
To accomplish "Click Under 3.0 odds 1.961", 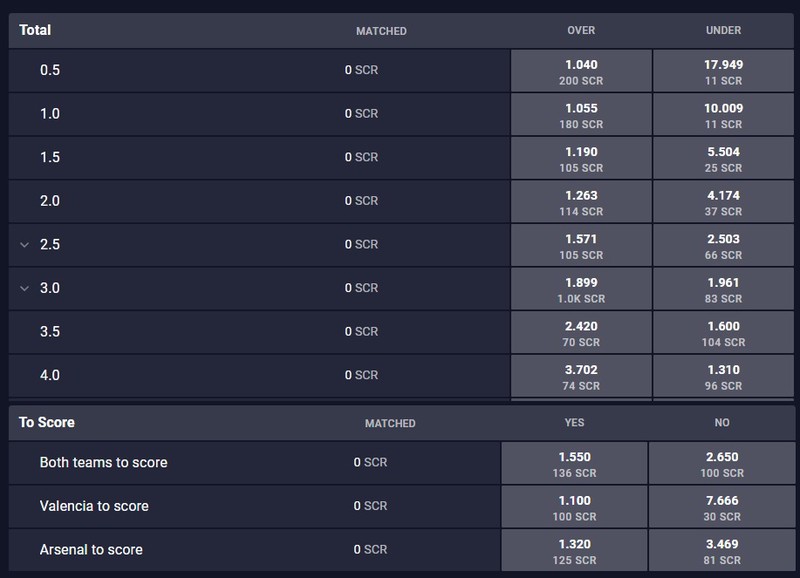I will click(723, 289).
